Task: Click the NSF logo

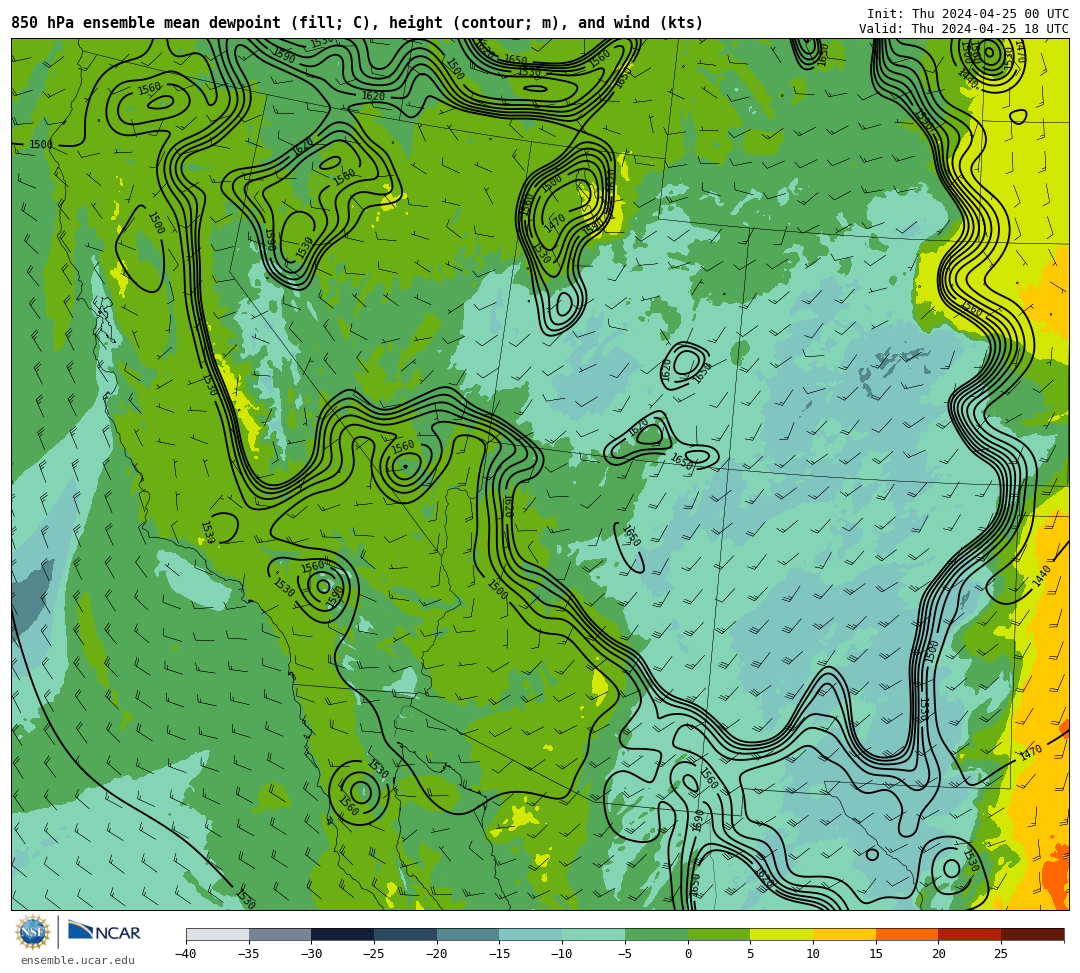Action: (x=33, y=932)
